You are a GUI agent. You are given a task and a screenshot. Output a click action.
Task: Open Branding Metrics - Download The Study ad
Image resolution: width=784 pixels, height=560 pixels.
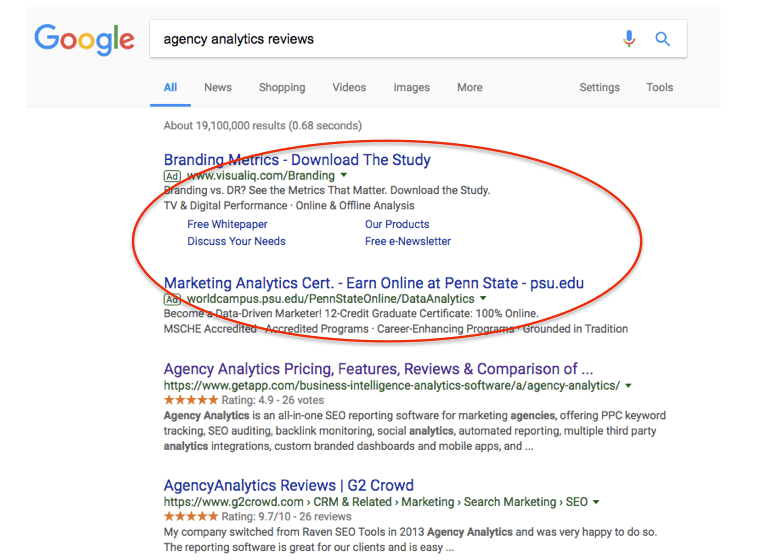[x=297, y=160]
